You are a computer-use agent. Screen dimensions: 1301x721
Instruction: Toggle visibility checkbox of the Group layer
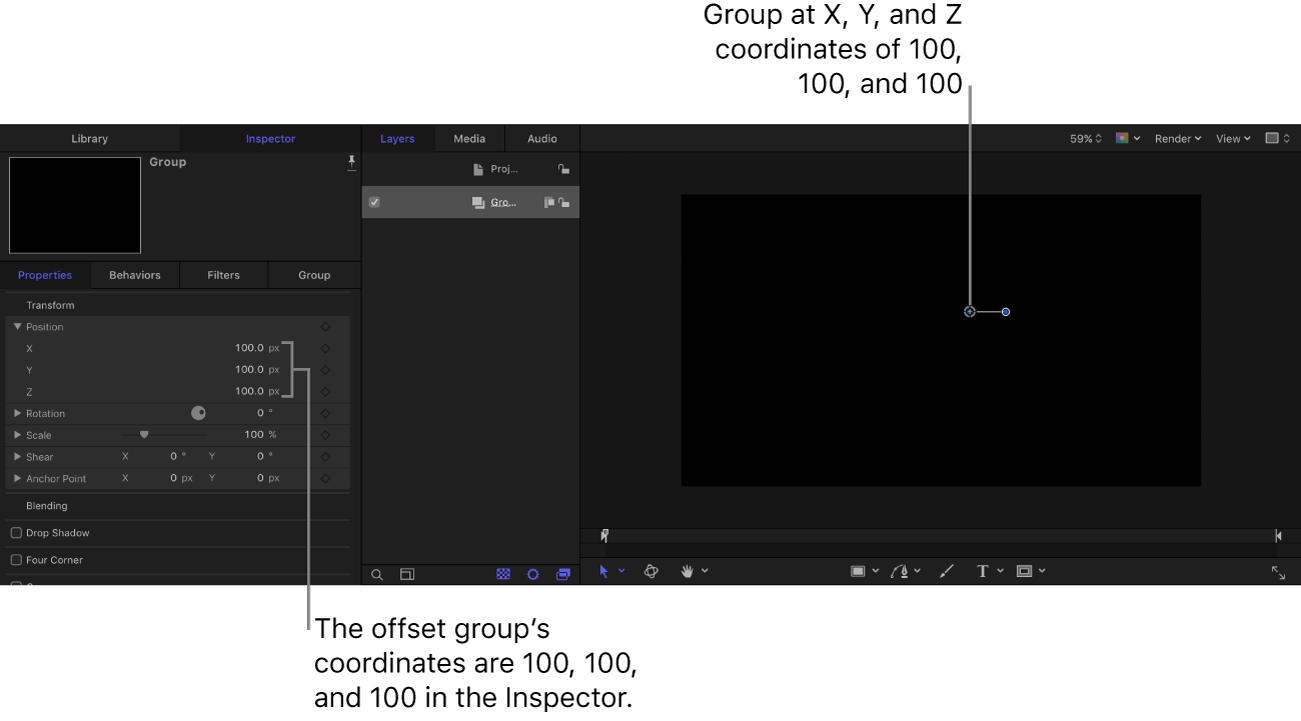tap(374, 201)
